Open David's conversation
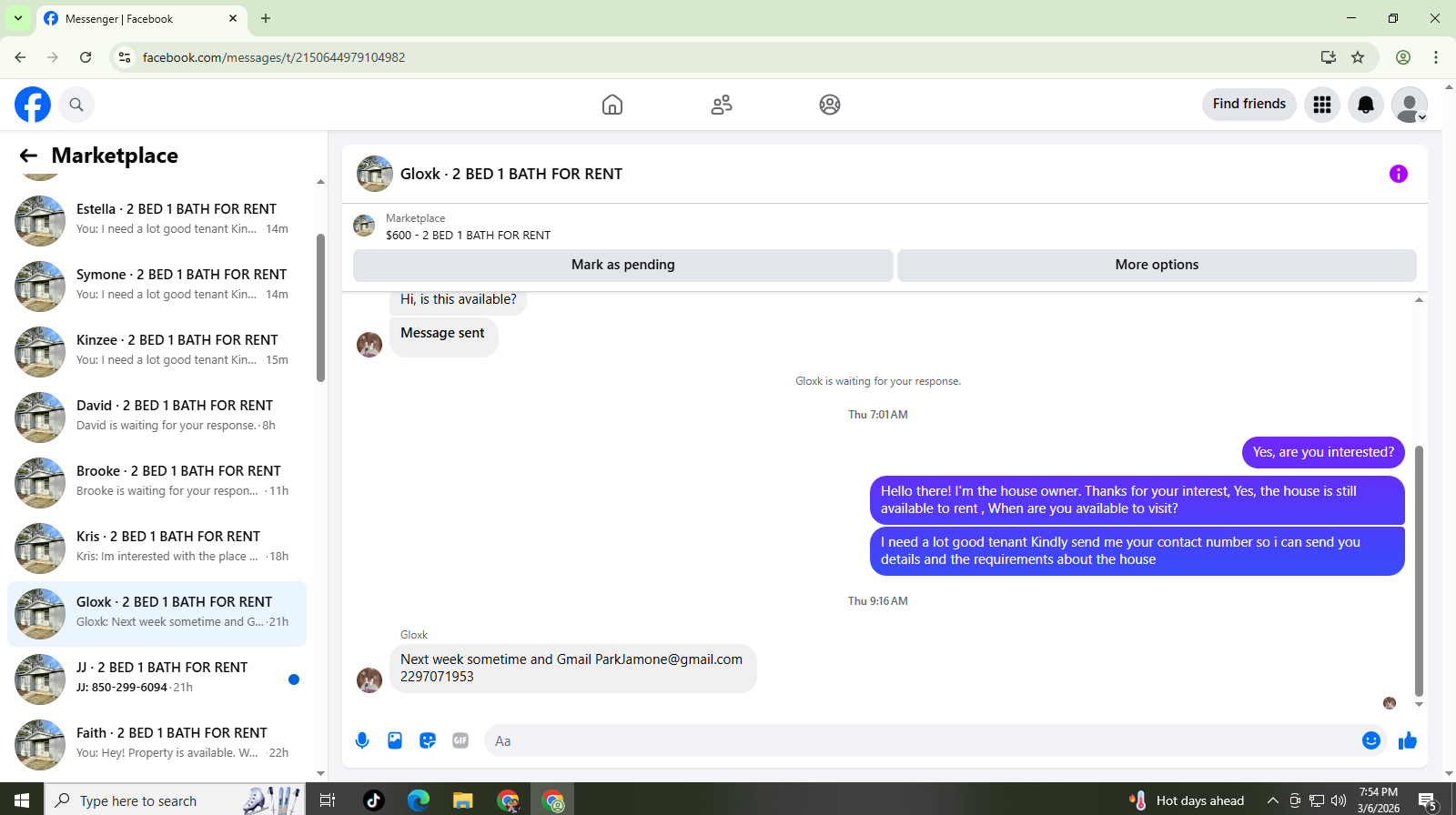This screenshot has height=815, width=1456. [x=157, y=418]
